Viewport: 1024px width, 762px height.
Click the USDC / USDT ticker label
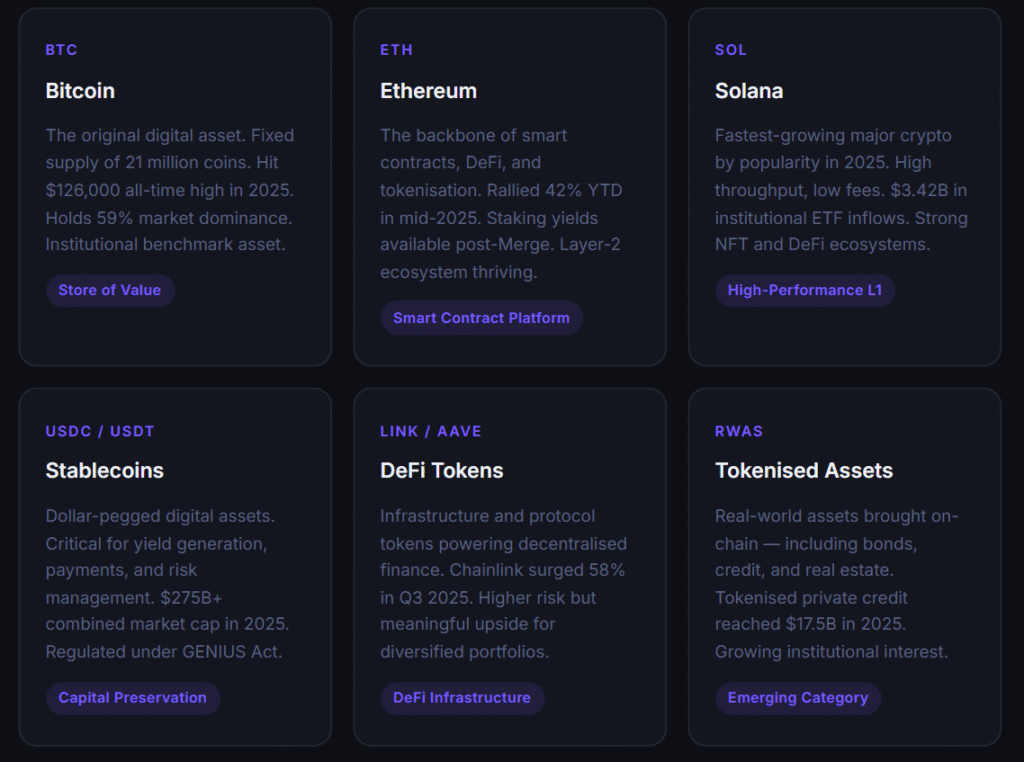coord(99,431)
